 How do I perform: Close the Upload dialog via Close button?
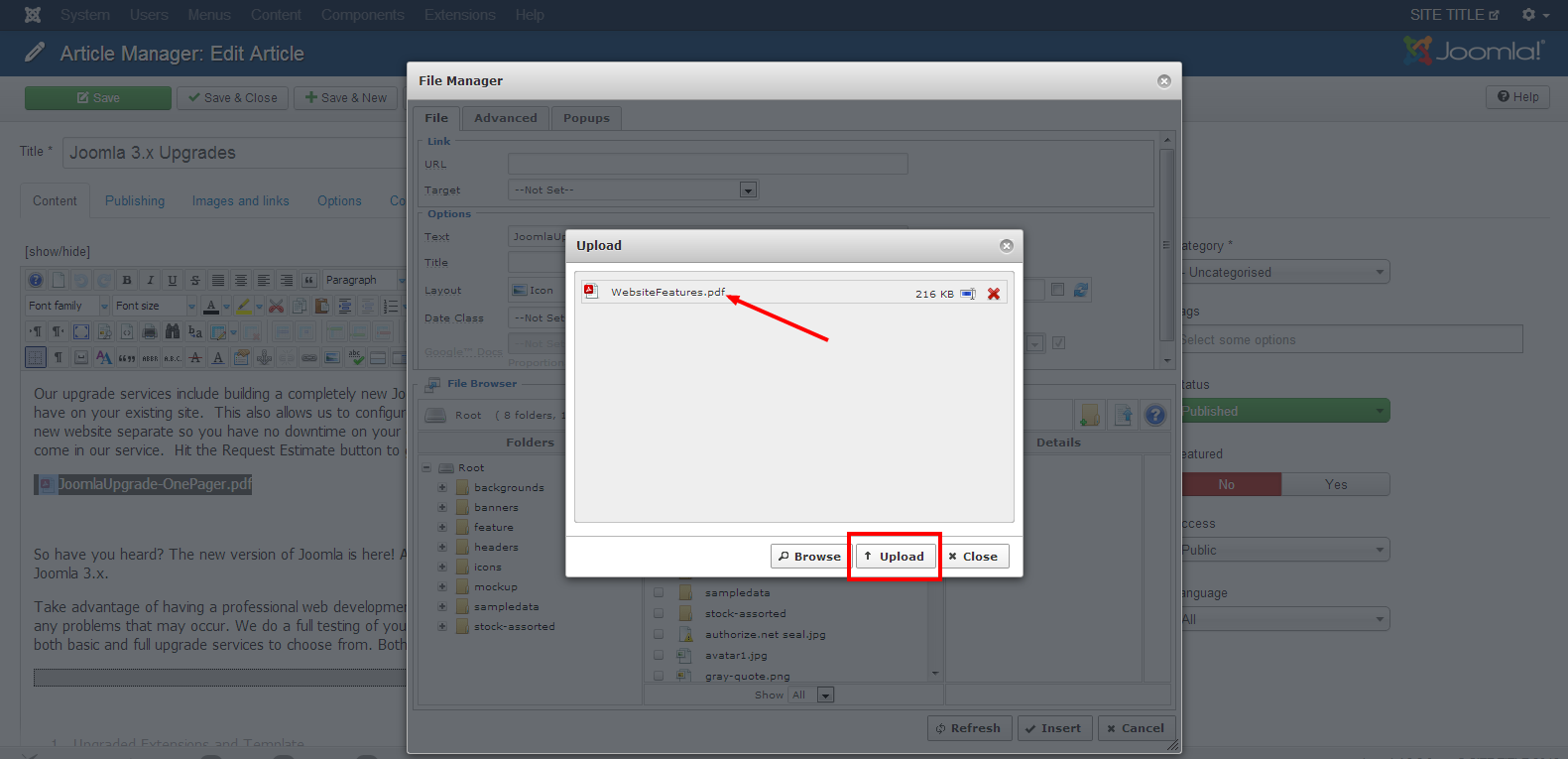click(974, 557)
